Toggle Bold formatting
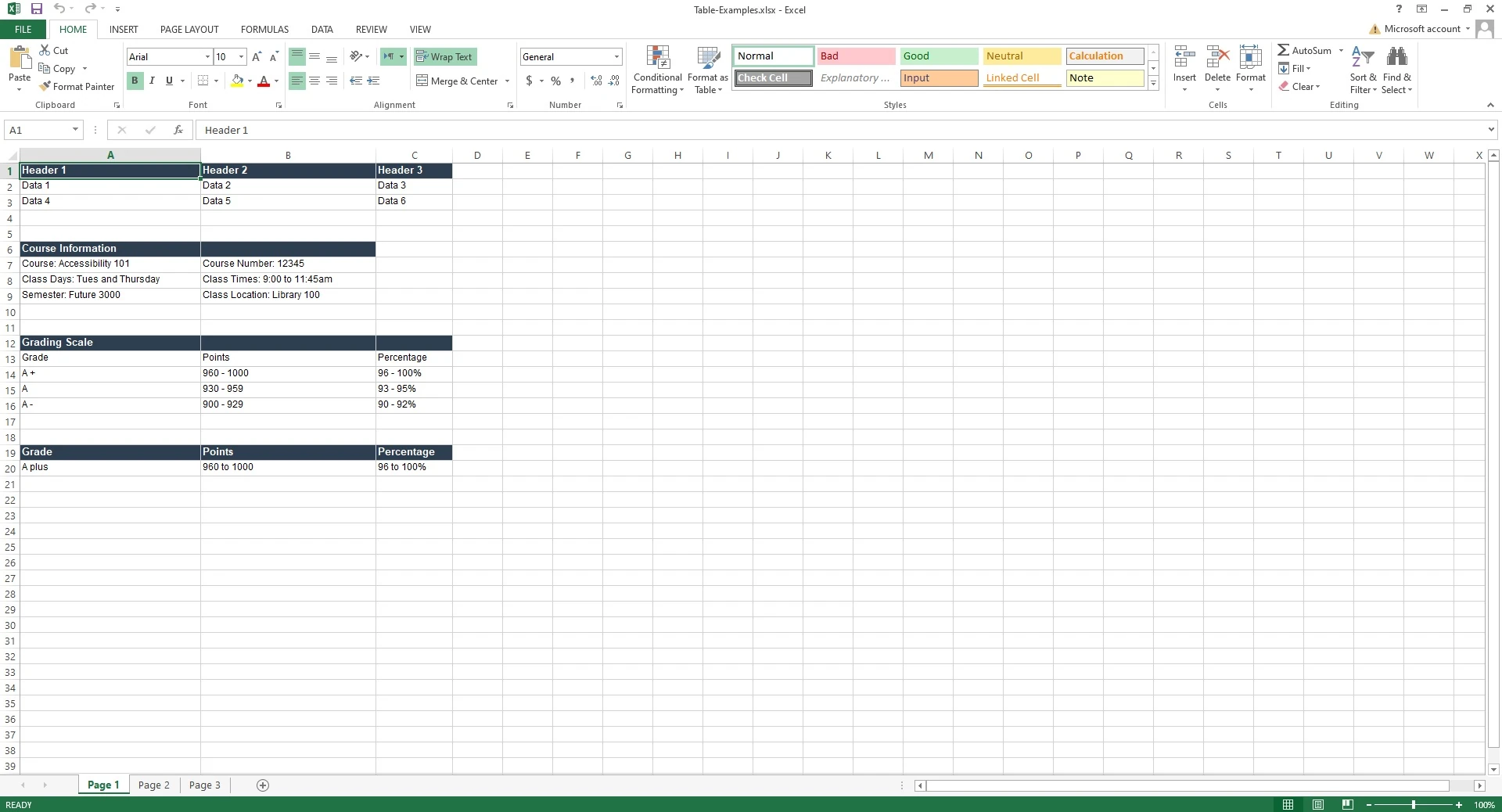 (135, 81)
